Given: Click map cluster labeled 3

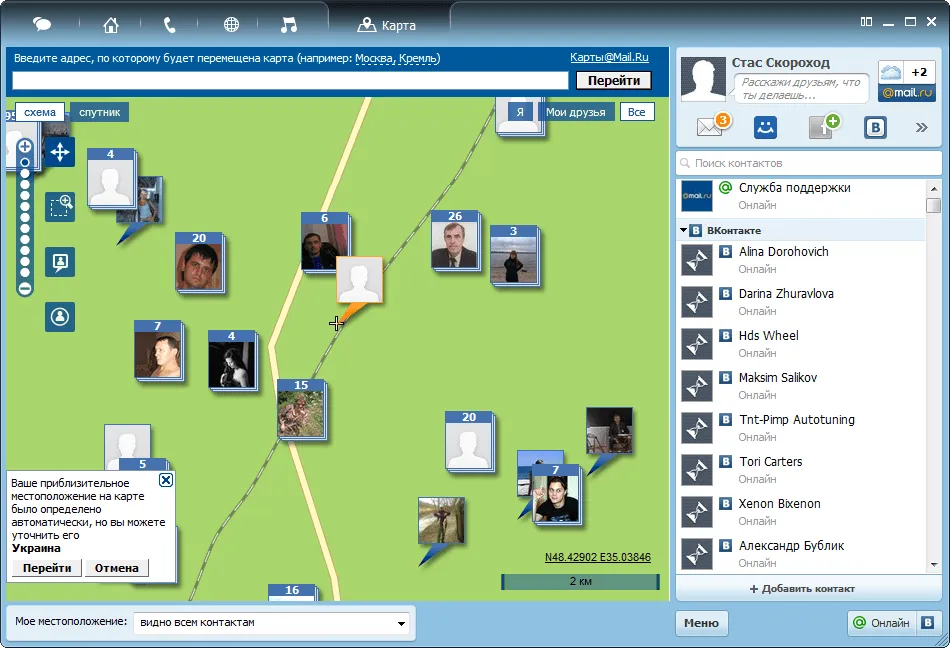Looking at the screenshot, I should click(x=514, y=254).
